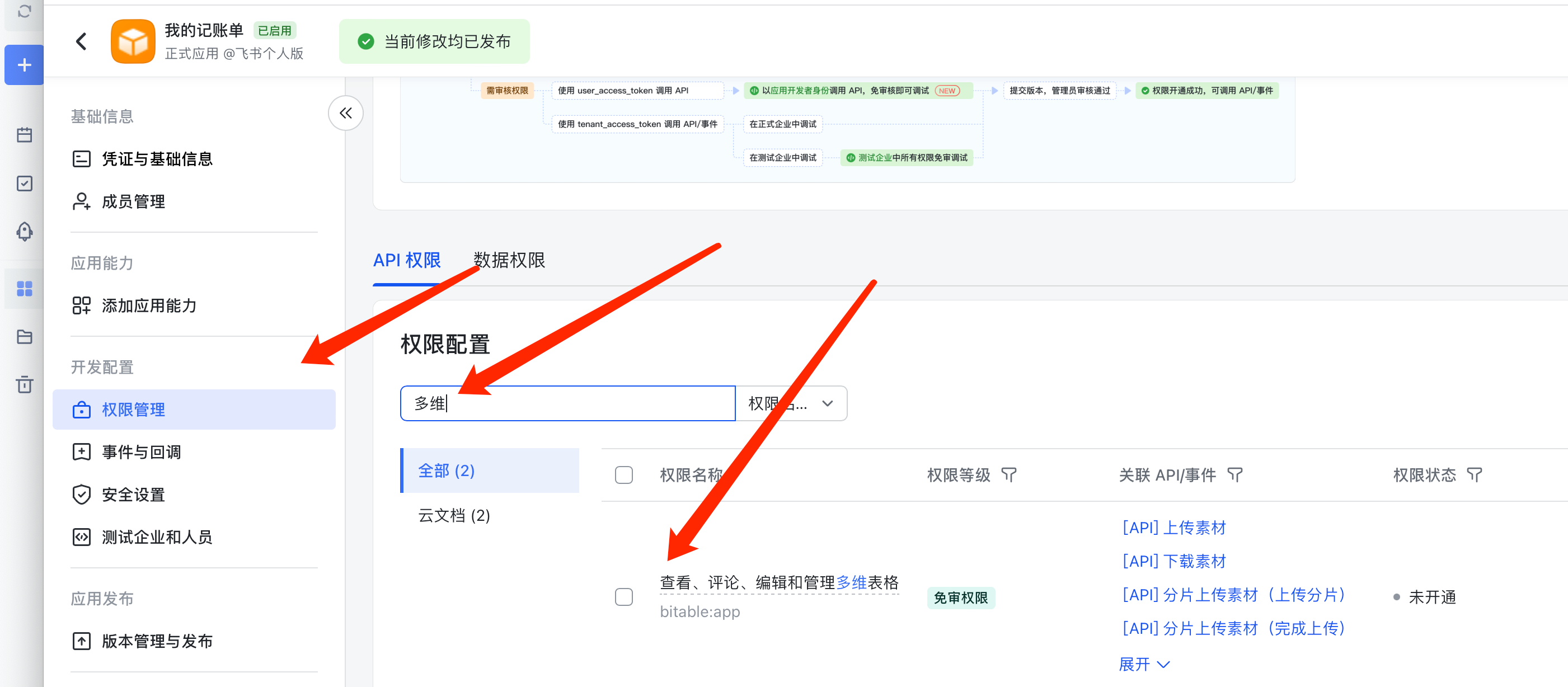Screen dimensions: 1568x687
Task: Click the 成员管理 person icon
Action: [x=81, y=201]
